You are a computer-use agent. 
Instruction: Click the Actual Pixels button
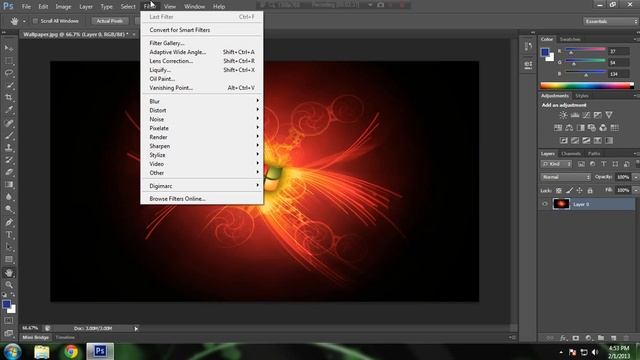click(109, 21)
